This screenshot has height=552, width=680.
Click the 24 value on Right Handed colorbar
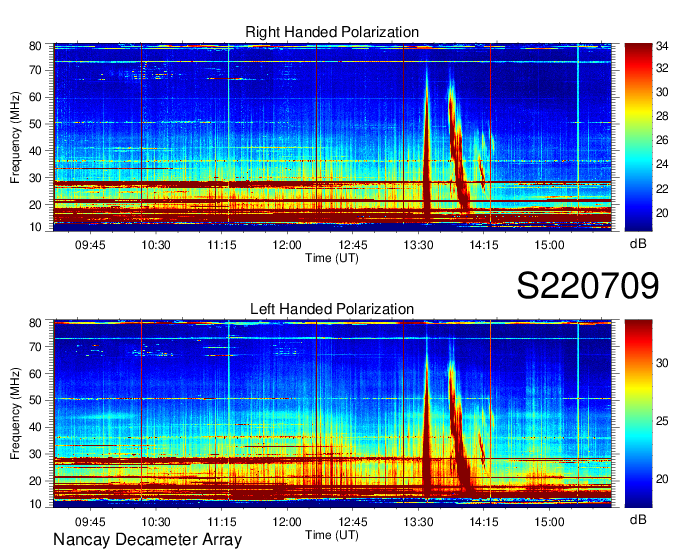coord(662,164)
